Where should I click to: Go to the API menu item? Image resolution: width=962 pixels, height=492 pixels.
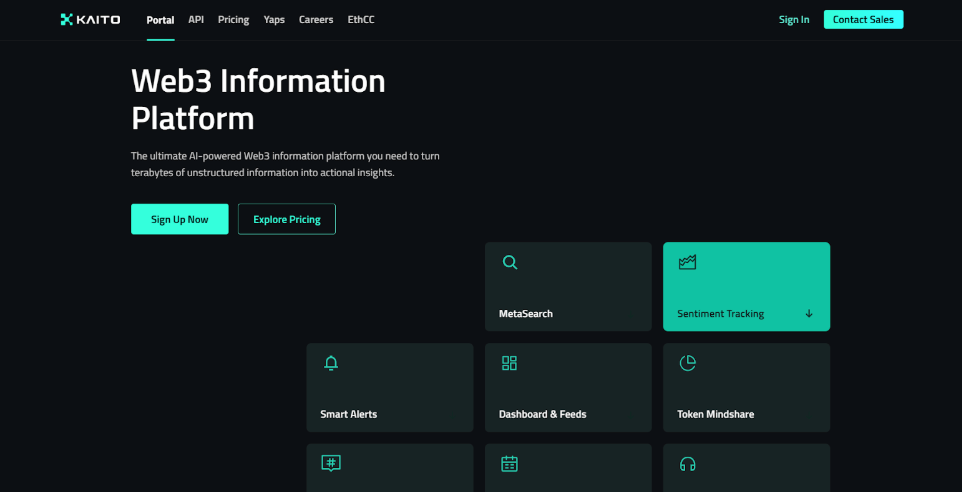click(x=196, y=20)
